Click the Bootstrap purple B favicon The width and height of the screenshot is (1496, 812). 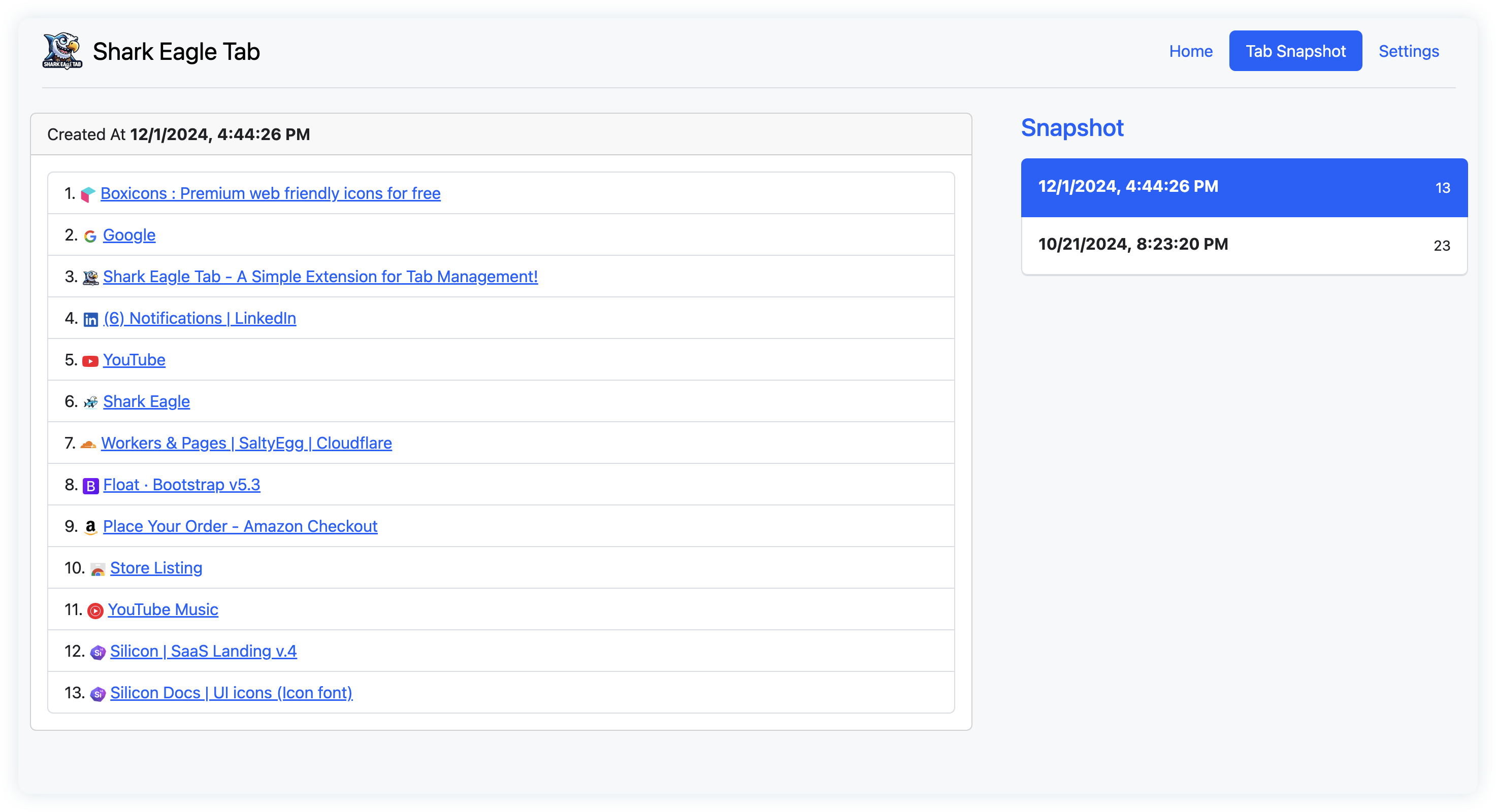[x=90, y=486]
